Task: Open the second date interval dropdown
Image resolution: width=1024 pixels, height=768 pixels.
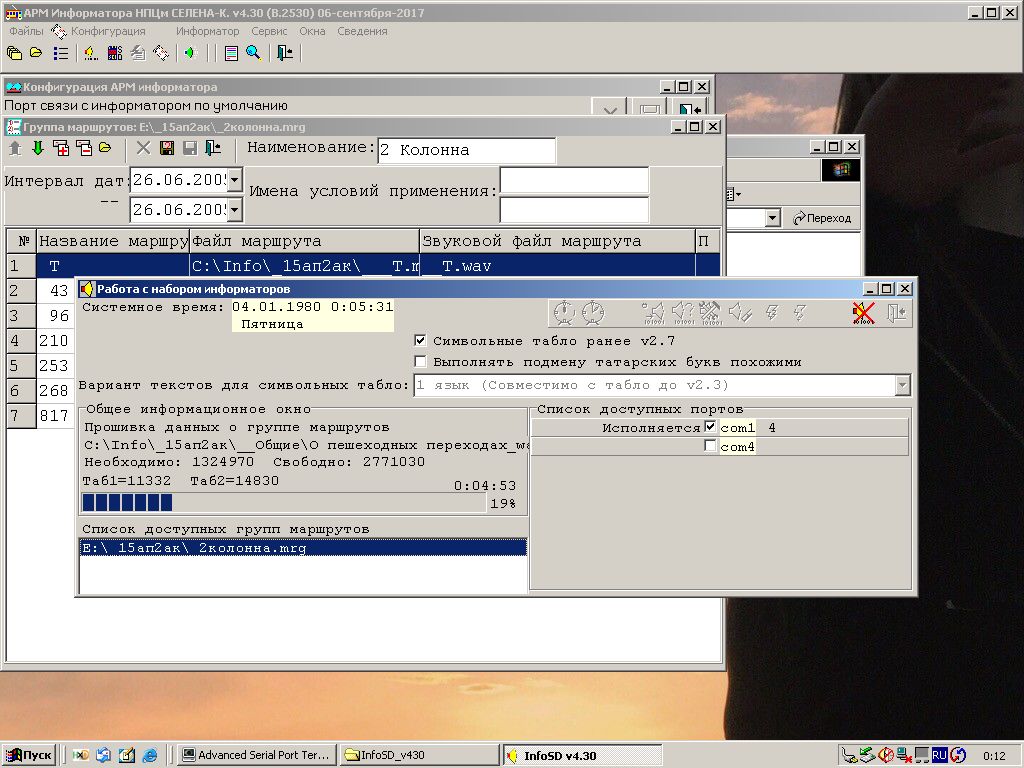Action: [234, 209]
